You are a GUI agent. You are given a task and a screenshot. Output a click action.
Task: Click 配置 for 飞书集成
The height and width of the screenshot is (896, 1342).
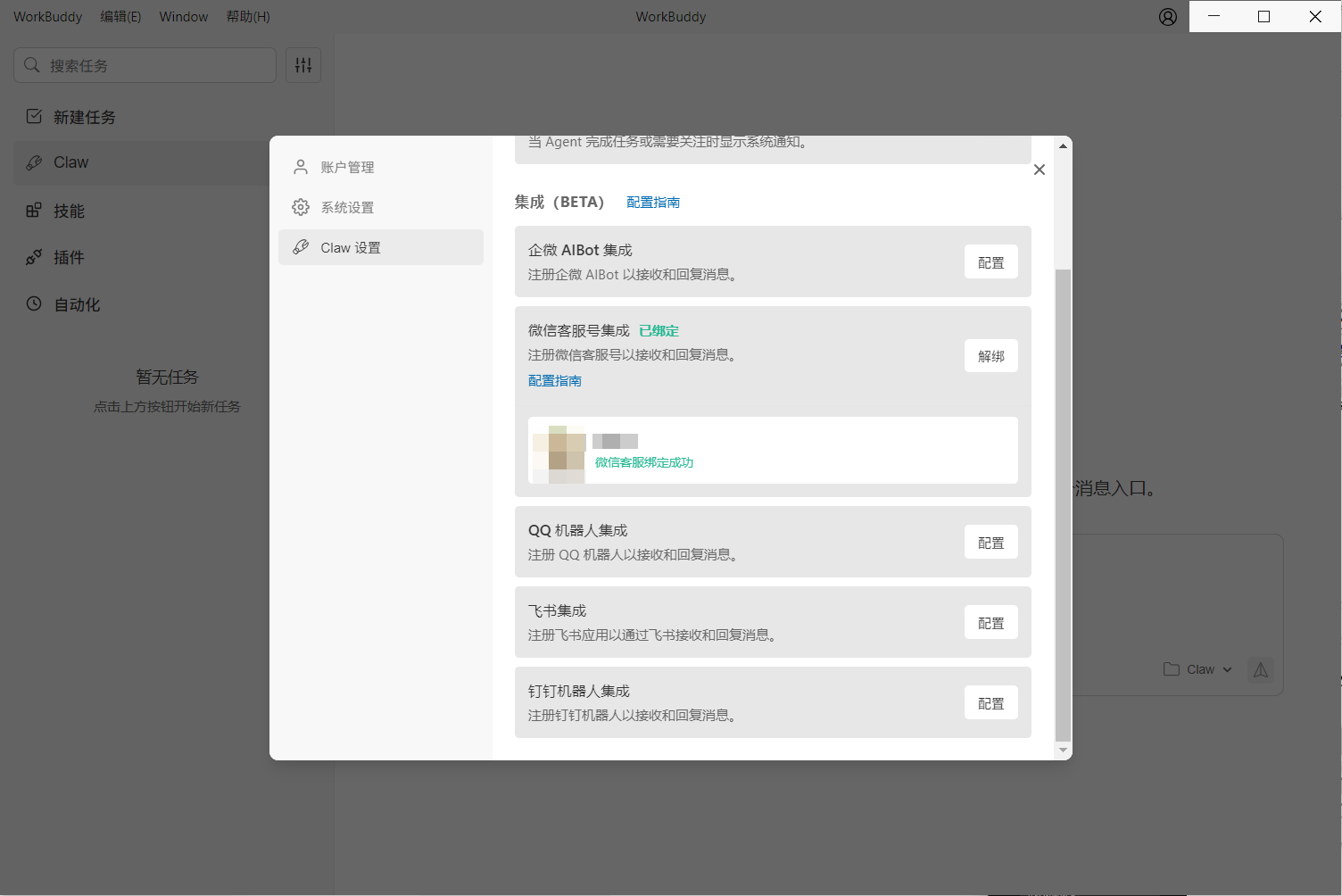point(990,623)
